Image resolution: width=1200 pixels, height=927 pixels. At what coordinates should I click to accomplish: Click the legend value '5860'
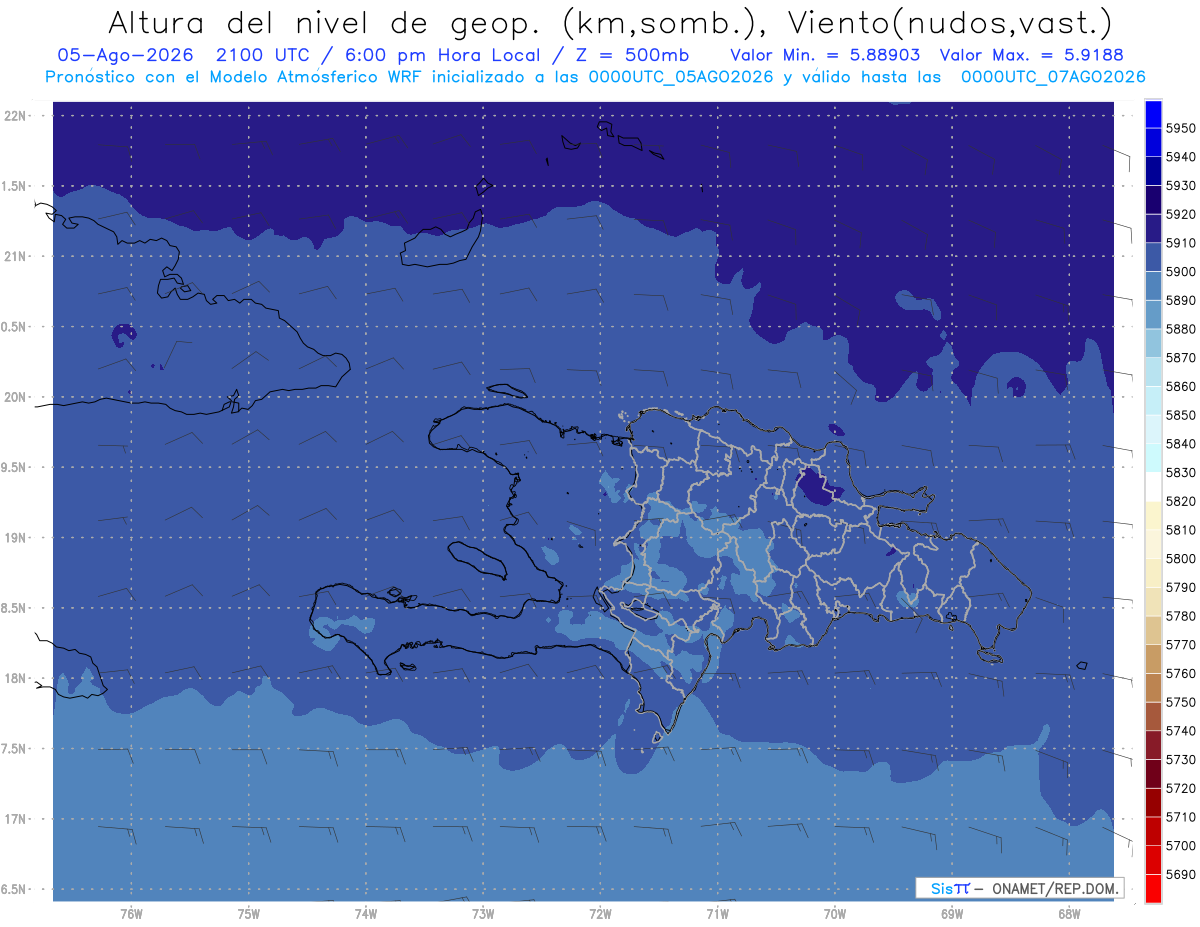[x=1181, y=386]
